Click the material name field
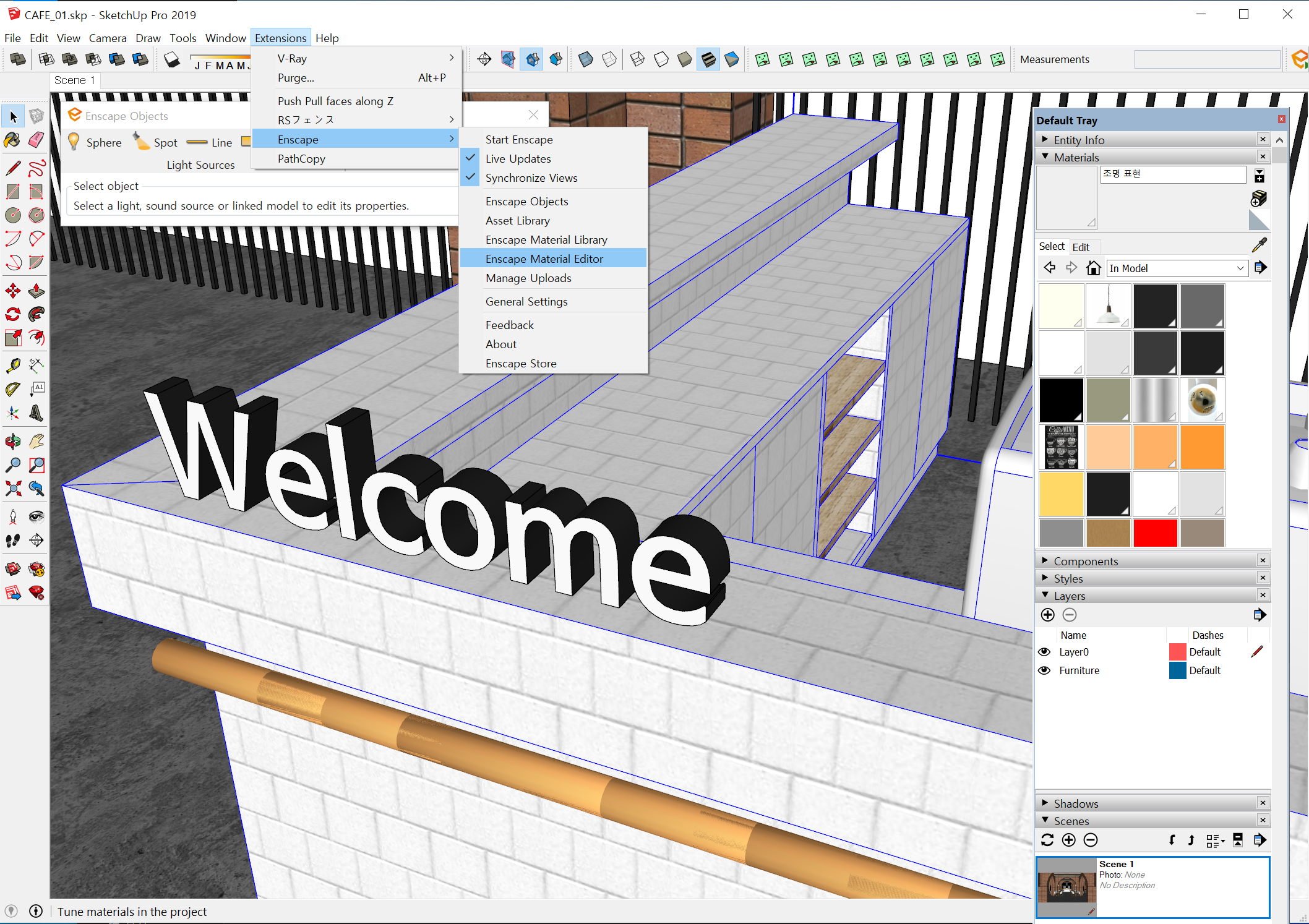The width and height of the screenshot is (1309, 924). click(x=1173, y=174)
